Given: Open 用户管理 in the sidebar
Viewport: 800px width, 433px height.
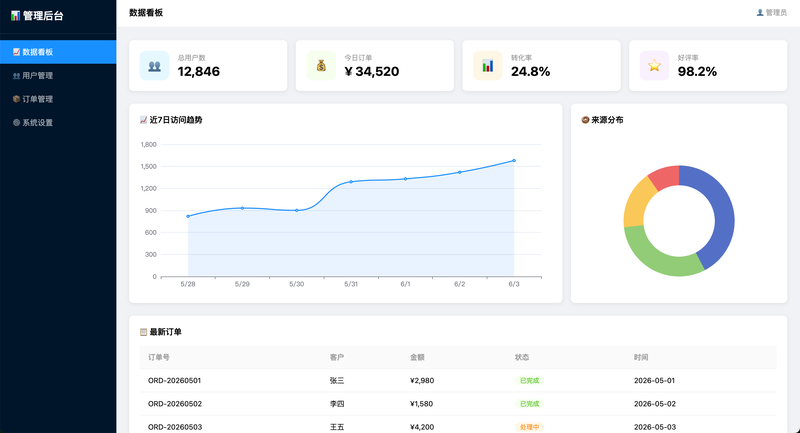Looking at the screenshot, I should tap(58, 75).
